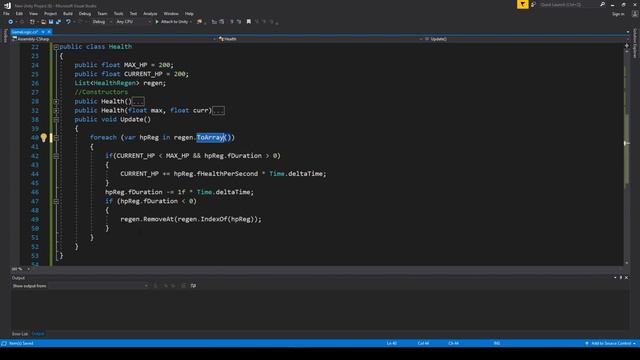Open the Solution Explorer side tab

pyautogui.click(x=635, y=43)
